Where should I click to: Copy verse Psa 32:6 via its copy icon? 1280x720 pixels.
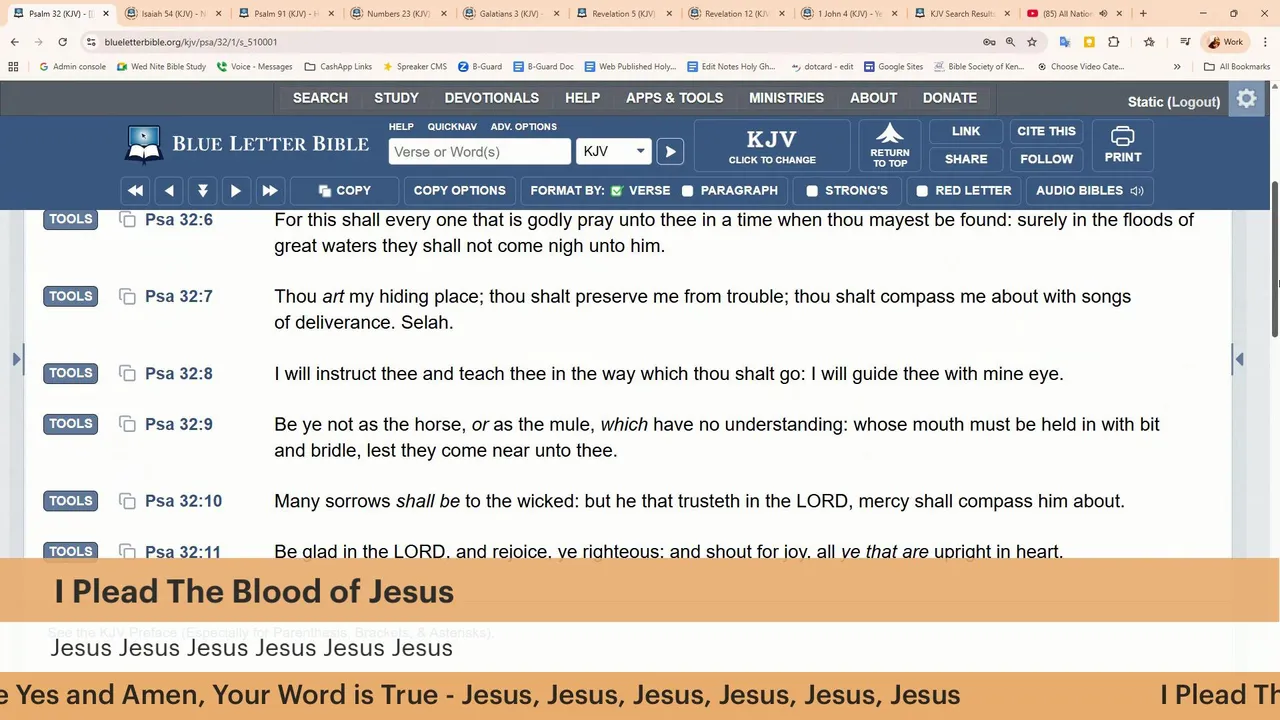(127, 219)
